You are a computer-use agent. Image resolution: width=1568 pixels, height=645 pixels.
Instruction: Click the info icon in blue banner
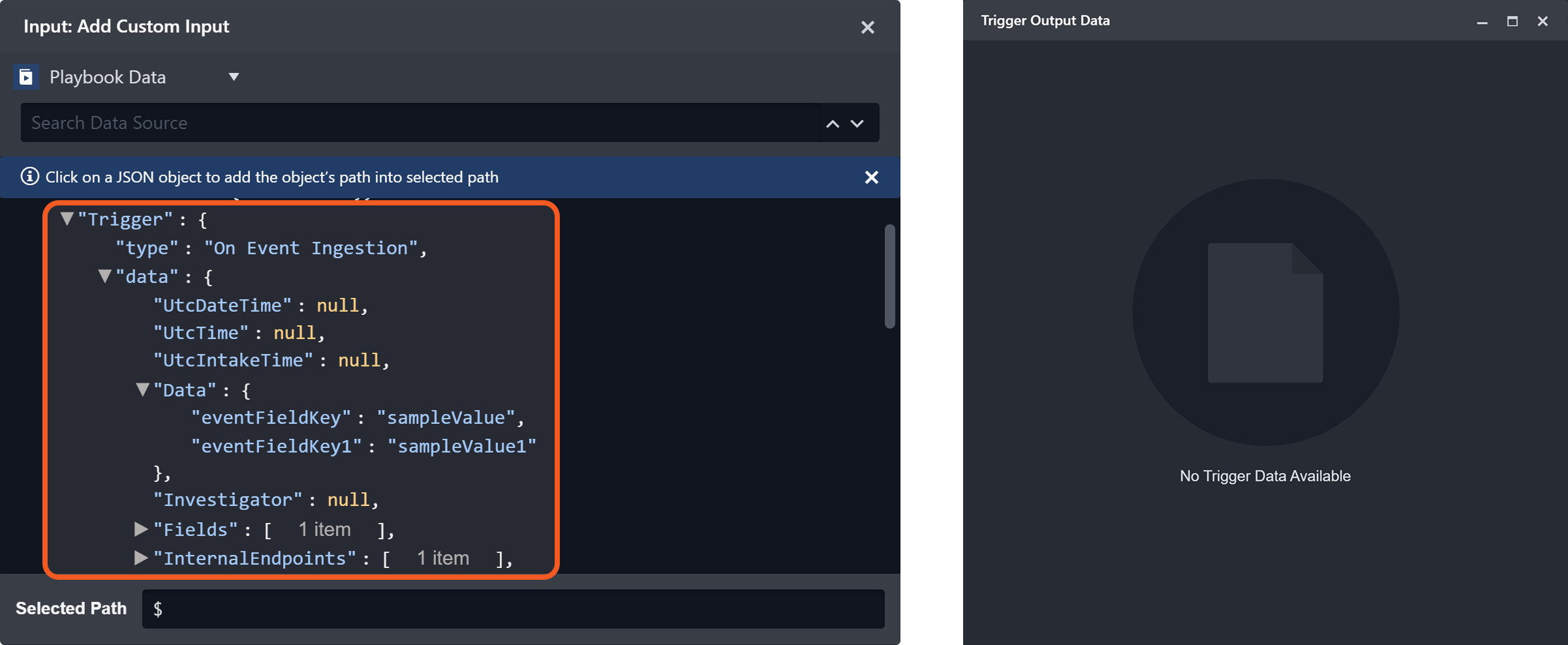click(29, 177)
